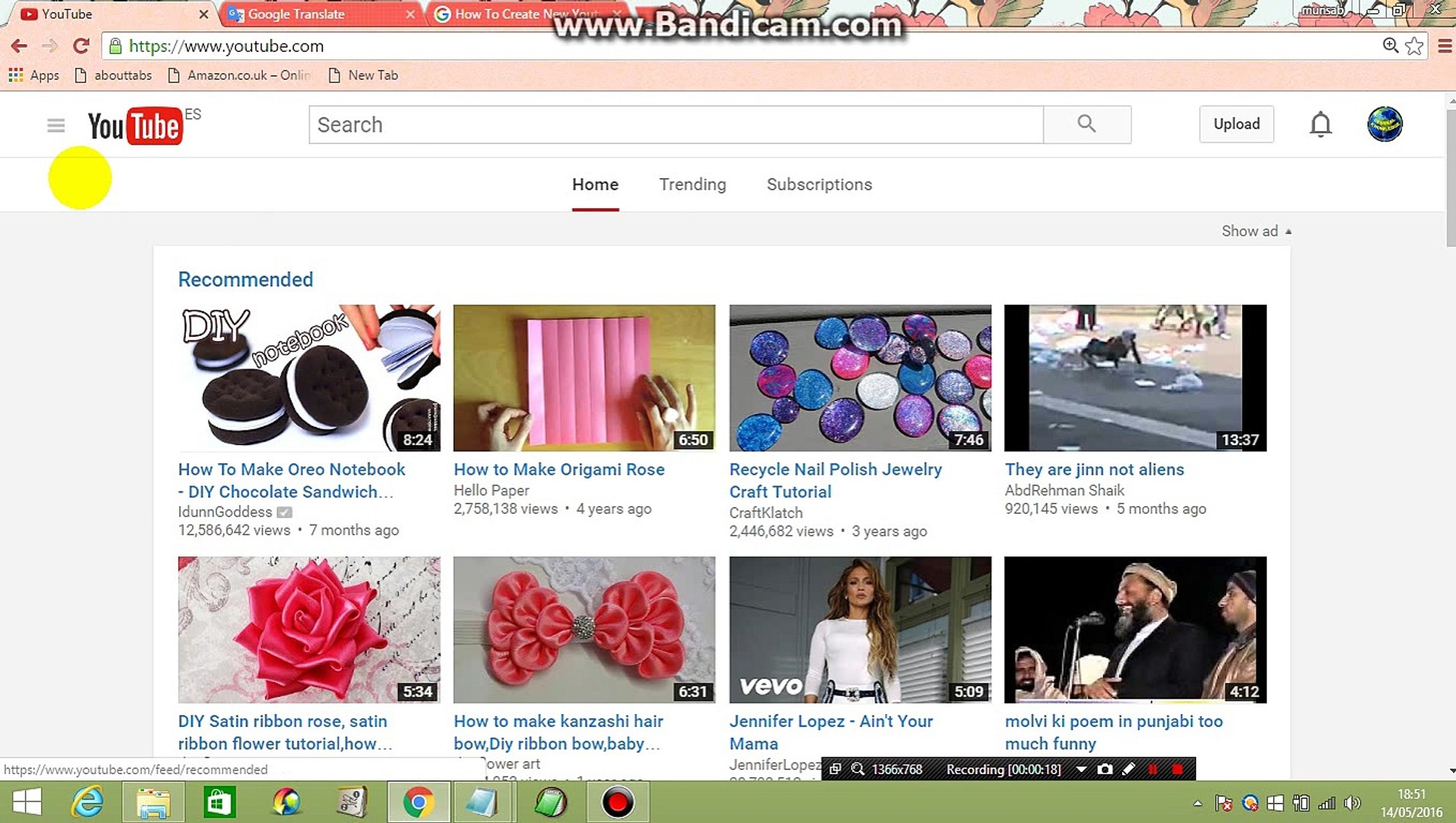Open the Jennifer Lopez vevo thumbnail
The height and width of the screenshot is (823, 1456).
click(860, 629)
